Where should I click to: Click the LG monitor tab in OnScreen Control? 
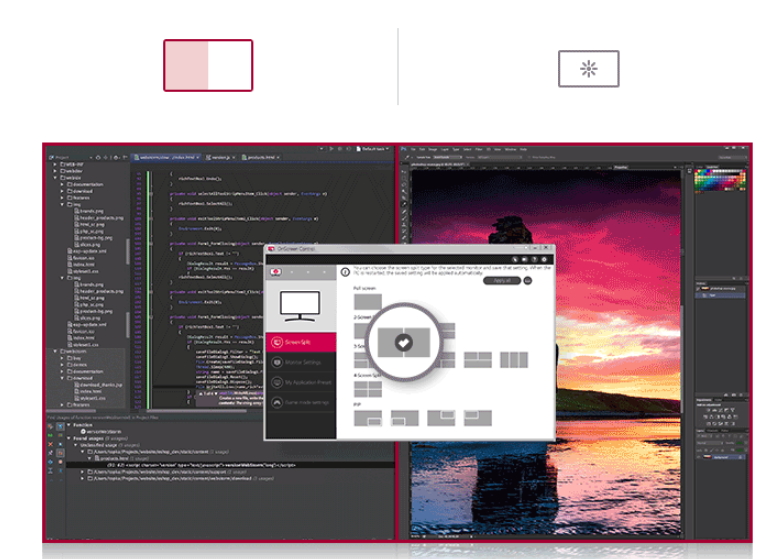click(276, 272)
